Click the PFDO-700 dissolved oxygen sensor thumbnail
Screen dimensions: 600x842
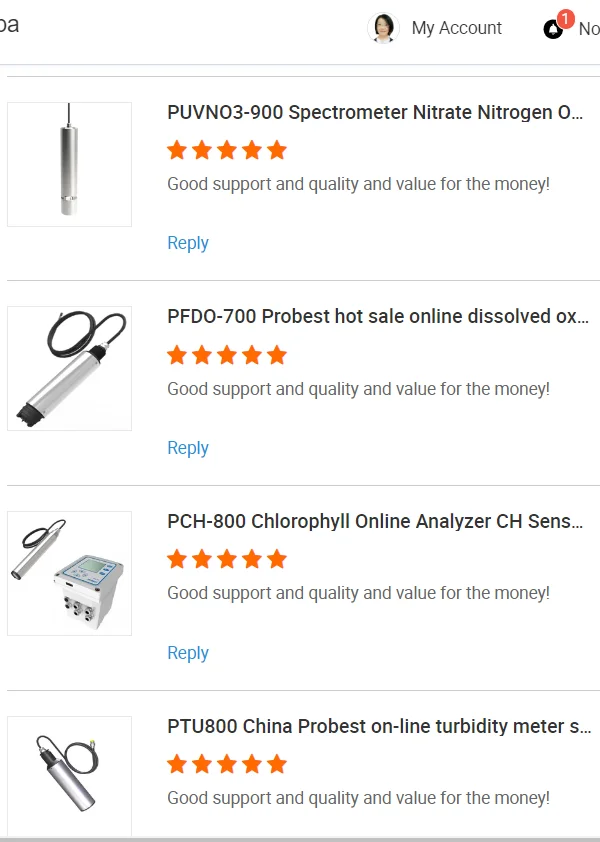coord(69,368)
